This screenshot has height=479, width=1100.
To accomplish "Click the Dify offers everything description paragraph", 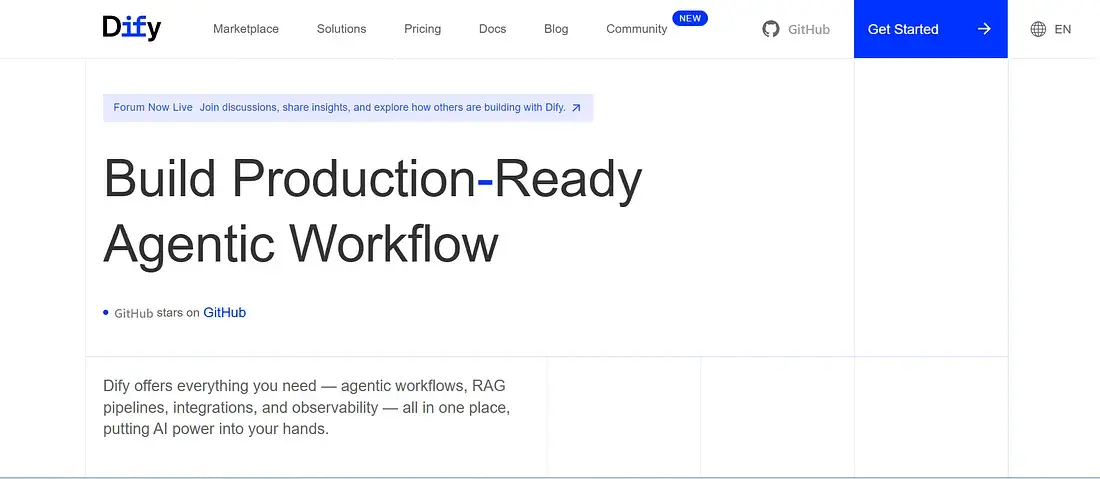I will coord(310,407).
